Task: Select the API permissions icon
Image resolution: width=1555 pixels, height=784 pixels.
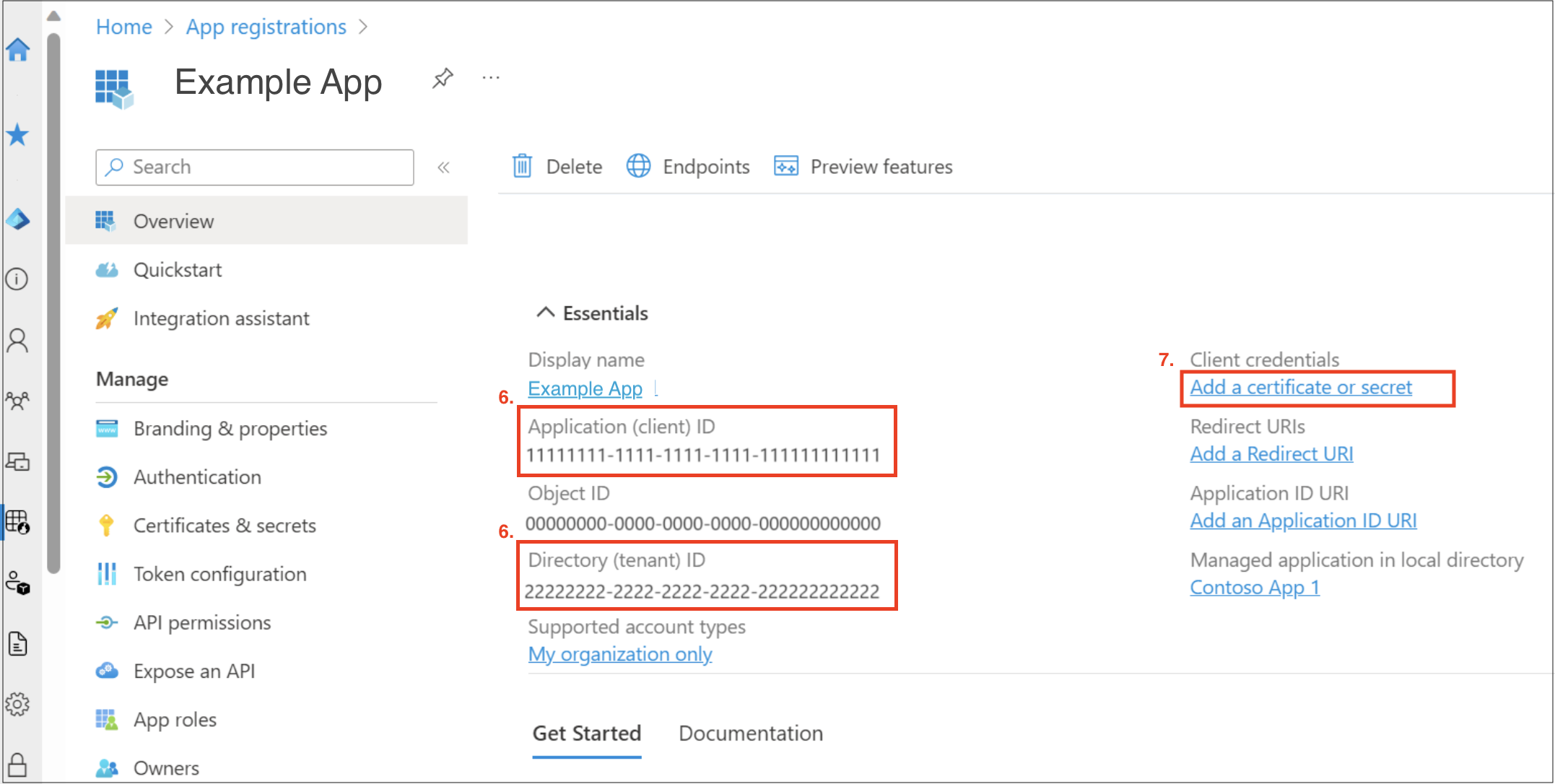Action: click(107, 622)
